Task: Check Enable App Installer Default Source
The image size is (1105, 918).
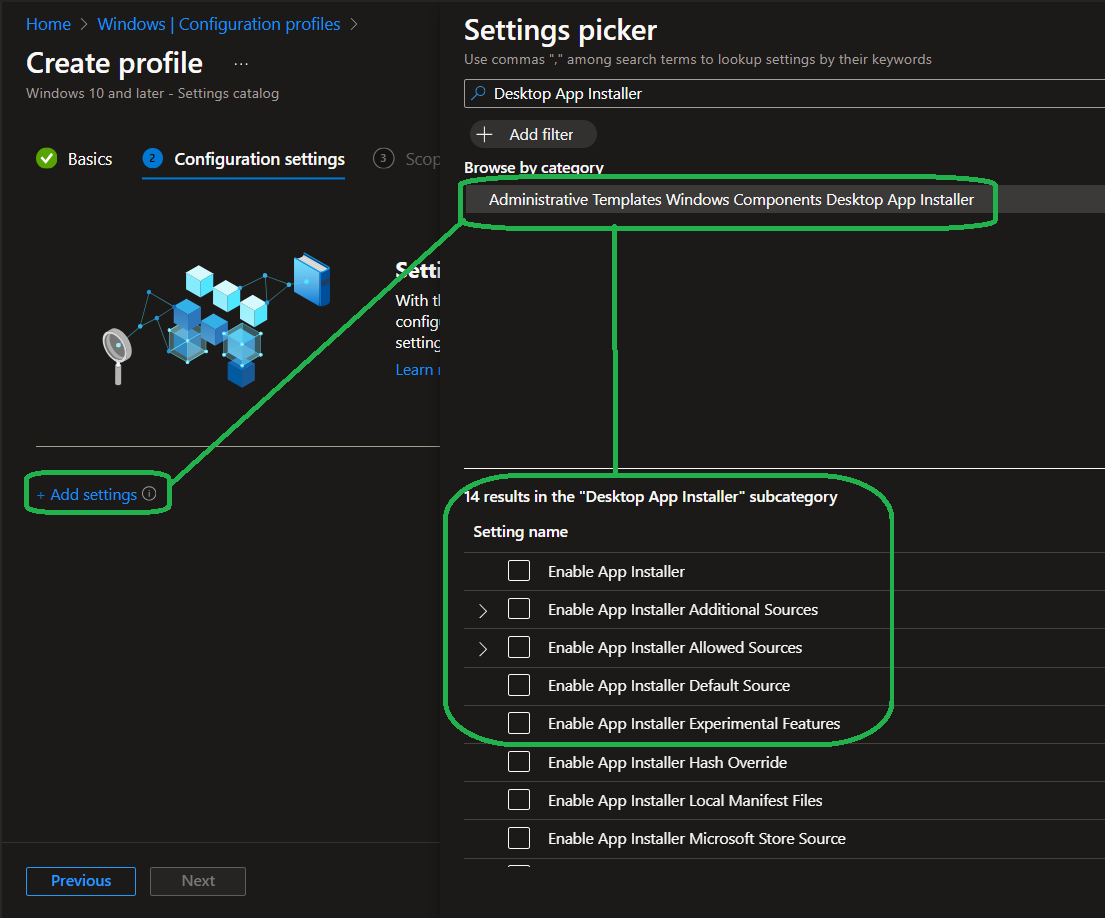Action: 519,686
